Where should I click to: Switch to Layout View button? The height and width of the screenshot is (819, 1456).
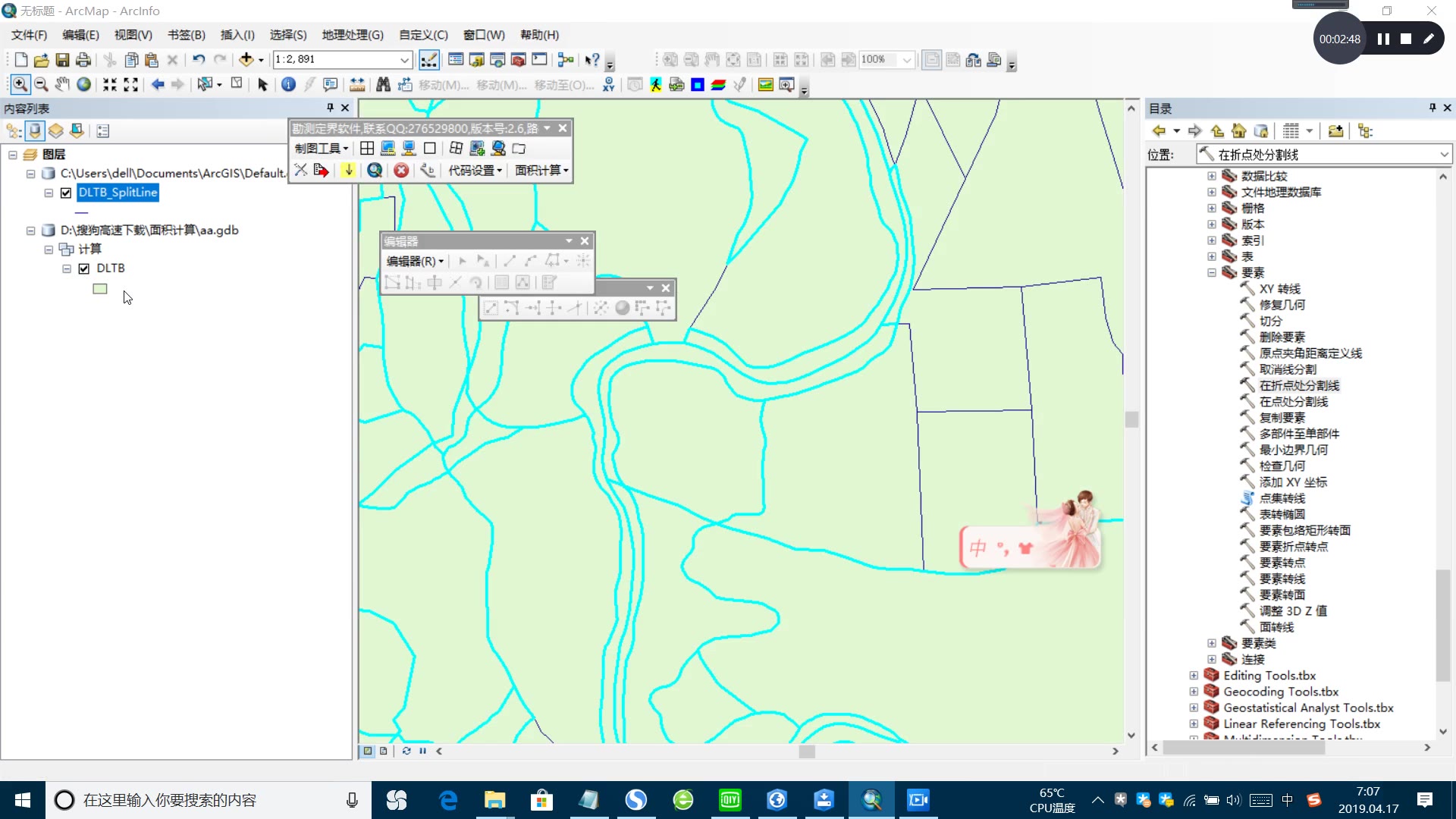click(x=384, y=751)
